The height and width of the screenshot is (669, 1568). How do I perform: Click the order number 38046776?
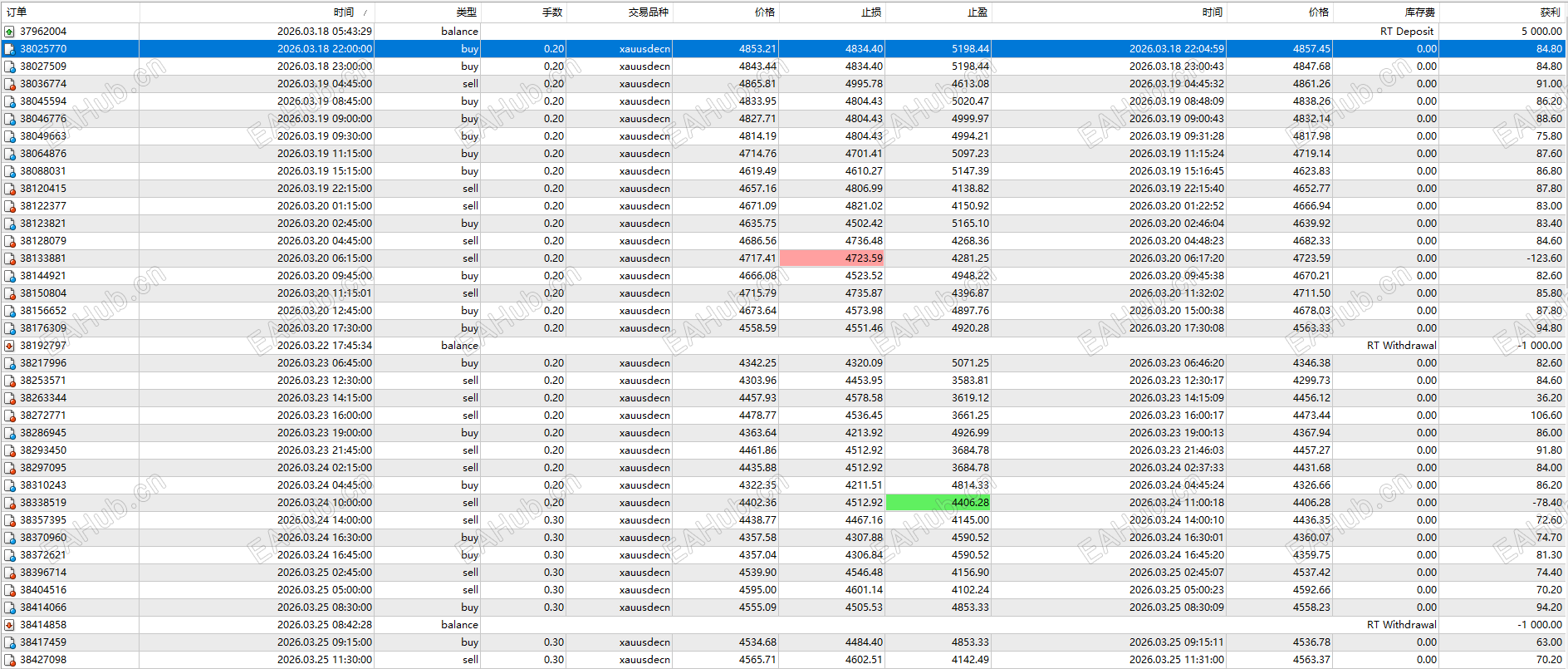pos(43,119)
